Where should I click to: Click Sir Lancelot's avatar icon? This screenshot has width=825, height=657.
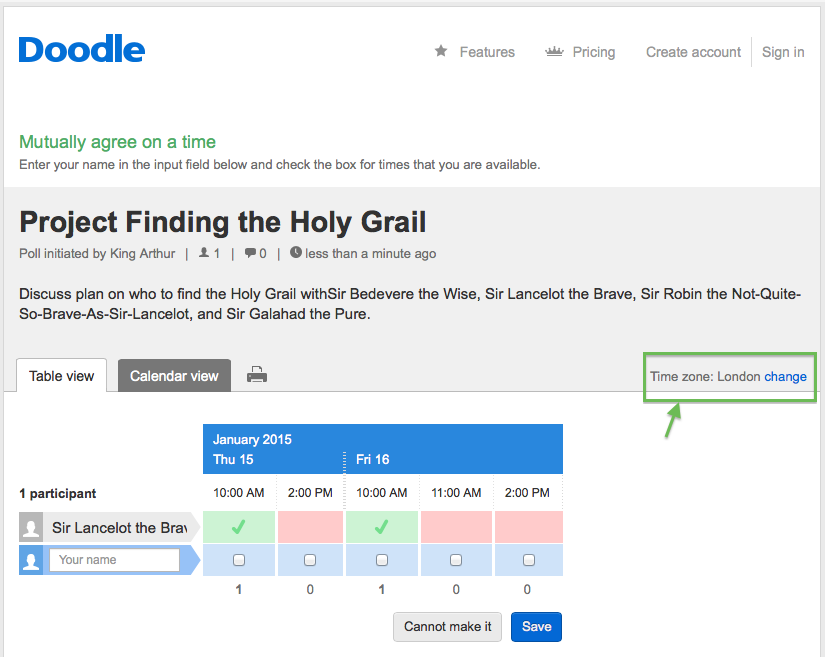(31, 527)
